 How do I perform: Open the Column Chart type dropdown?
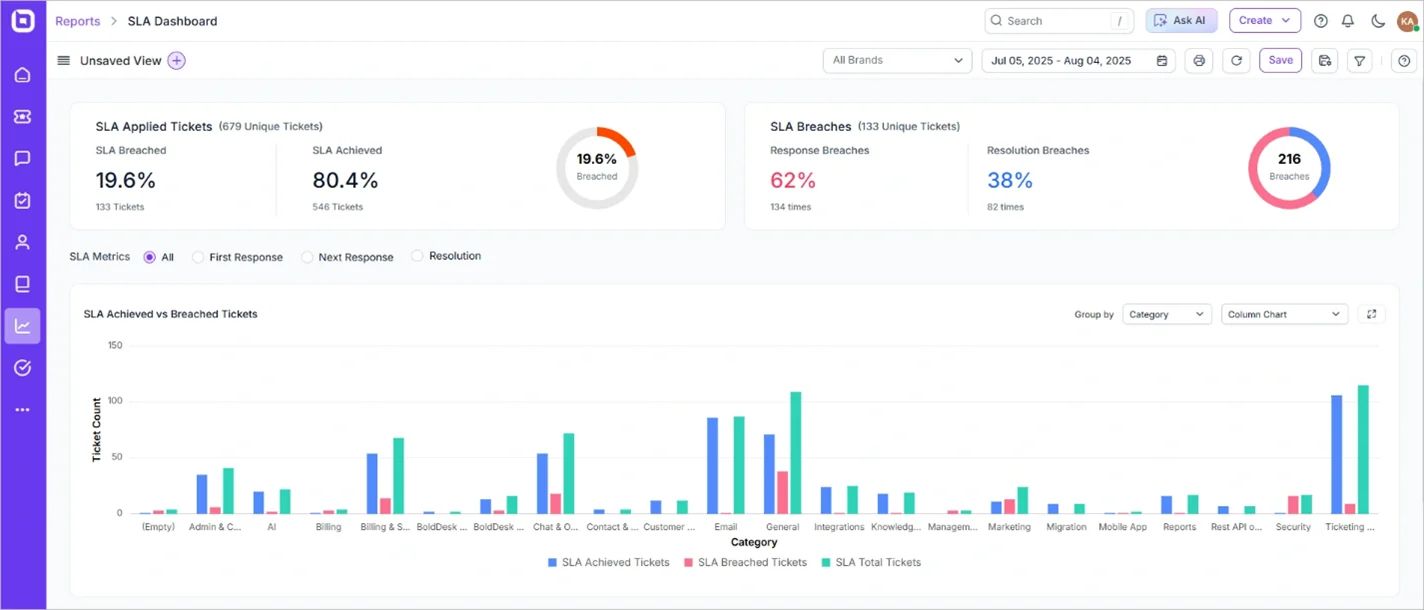[1283, 313]
